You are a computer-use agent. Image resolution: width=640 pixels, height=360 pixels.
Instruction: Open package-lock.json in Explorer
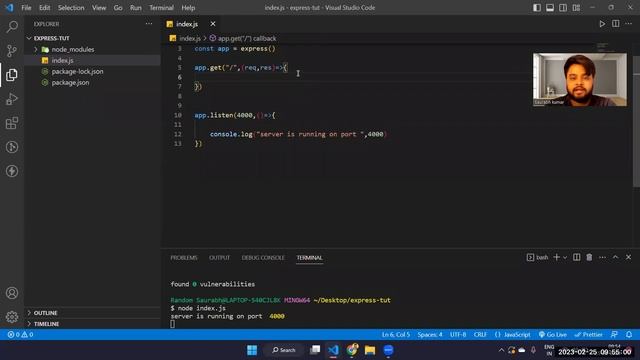pos(77,71)
